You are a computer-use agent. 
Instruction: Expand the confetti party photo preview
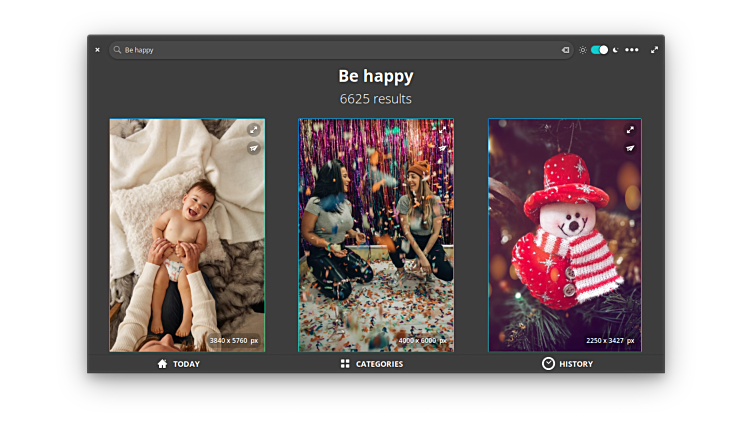click(x=443, y=130)
